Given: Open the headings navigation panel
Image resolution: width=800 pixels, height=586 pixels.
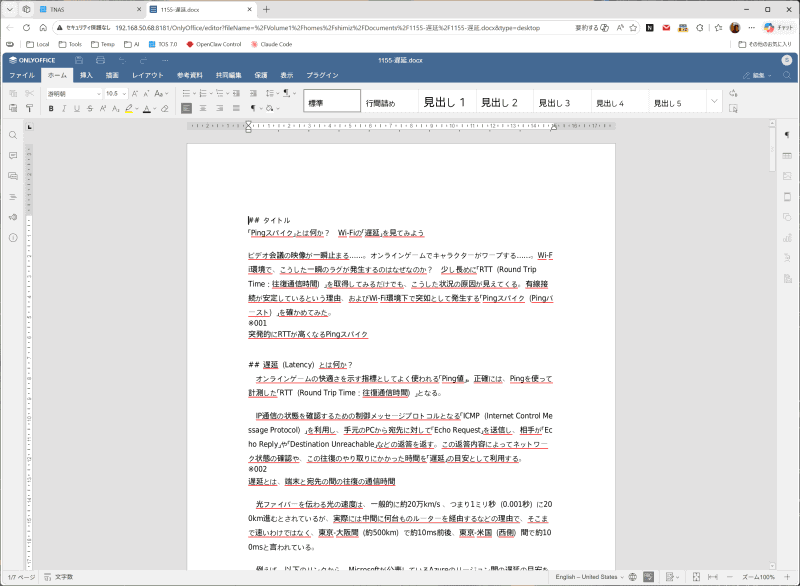Looking at the screenshot, I should [13, 196].
